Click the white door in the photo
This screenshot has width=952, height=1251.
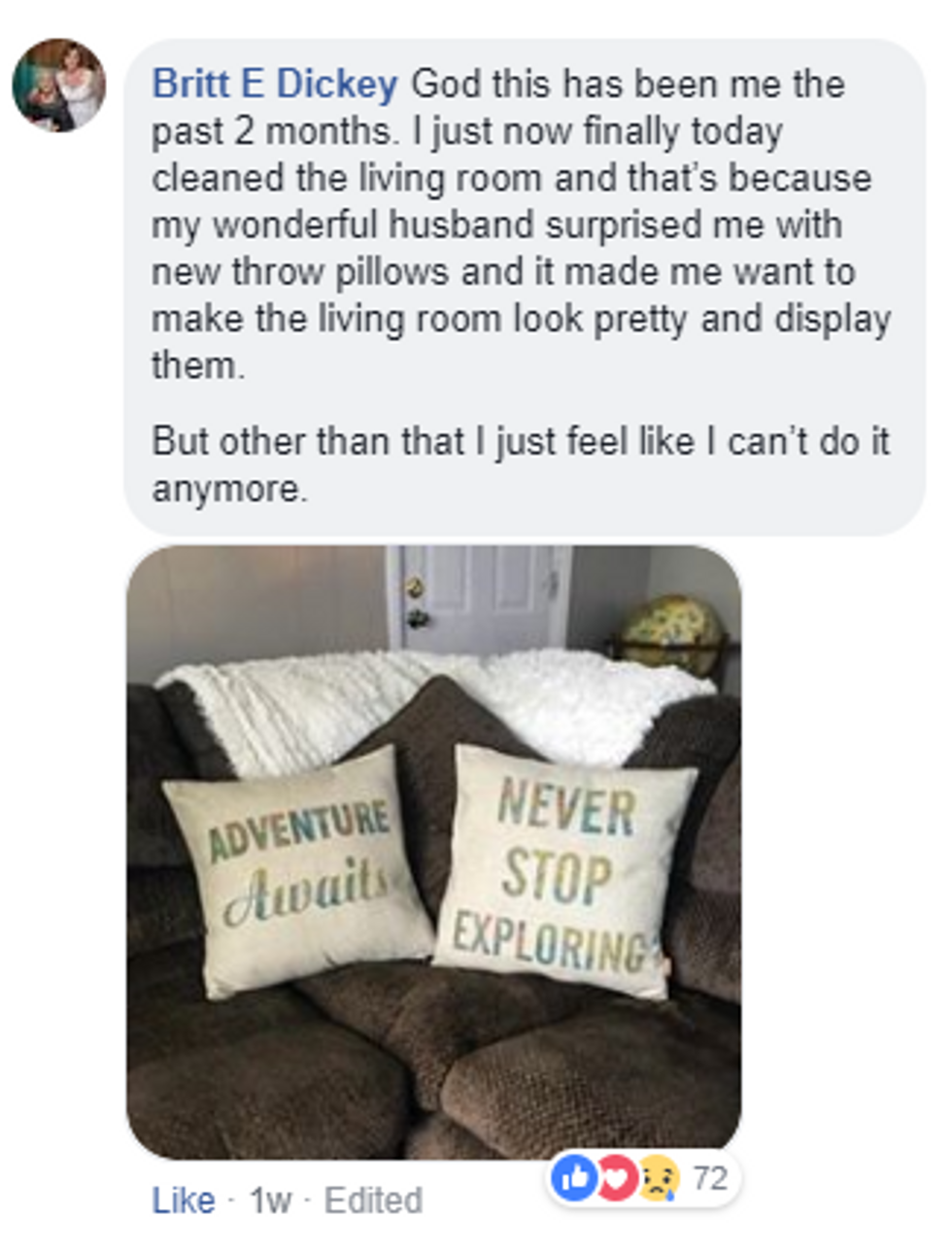point(483,599)
